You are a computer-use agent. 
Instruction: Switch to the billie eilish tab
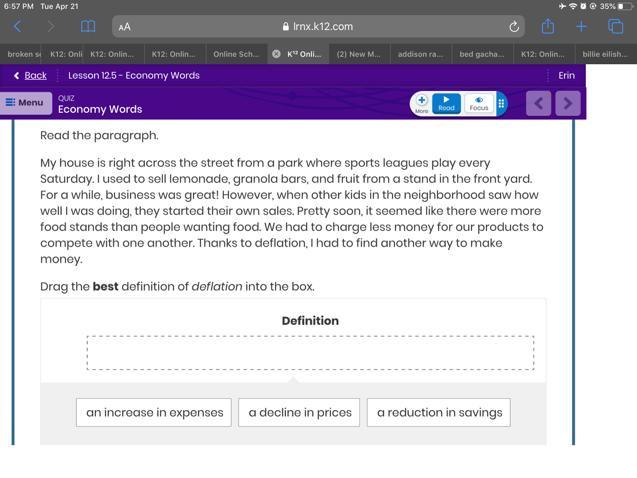[604, 54]
